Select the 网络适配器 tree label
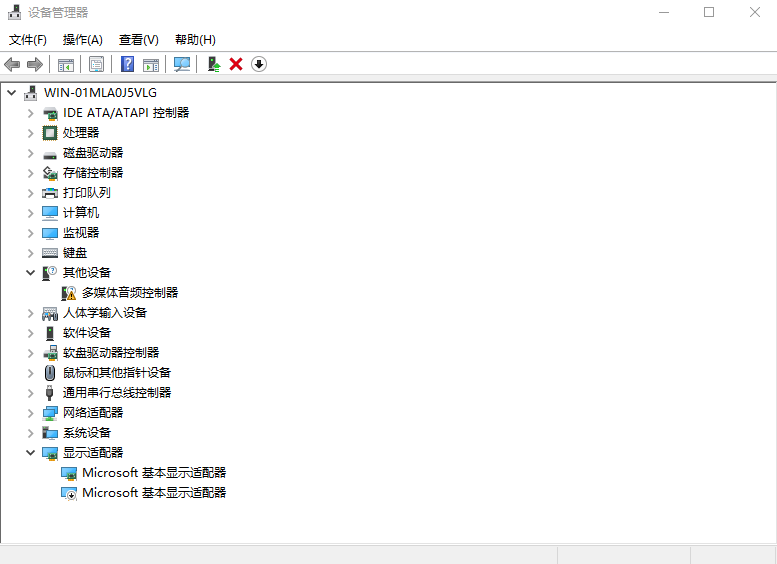 click(x=93, y=413)
